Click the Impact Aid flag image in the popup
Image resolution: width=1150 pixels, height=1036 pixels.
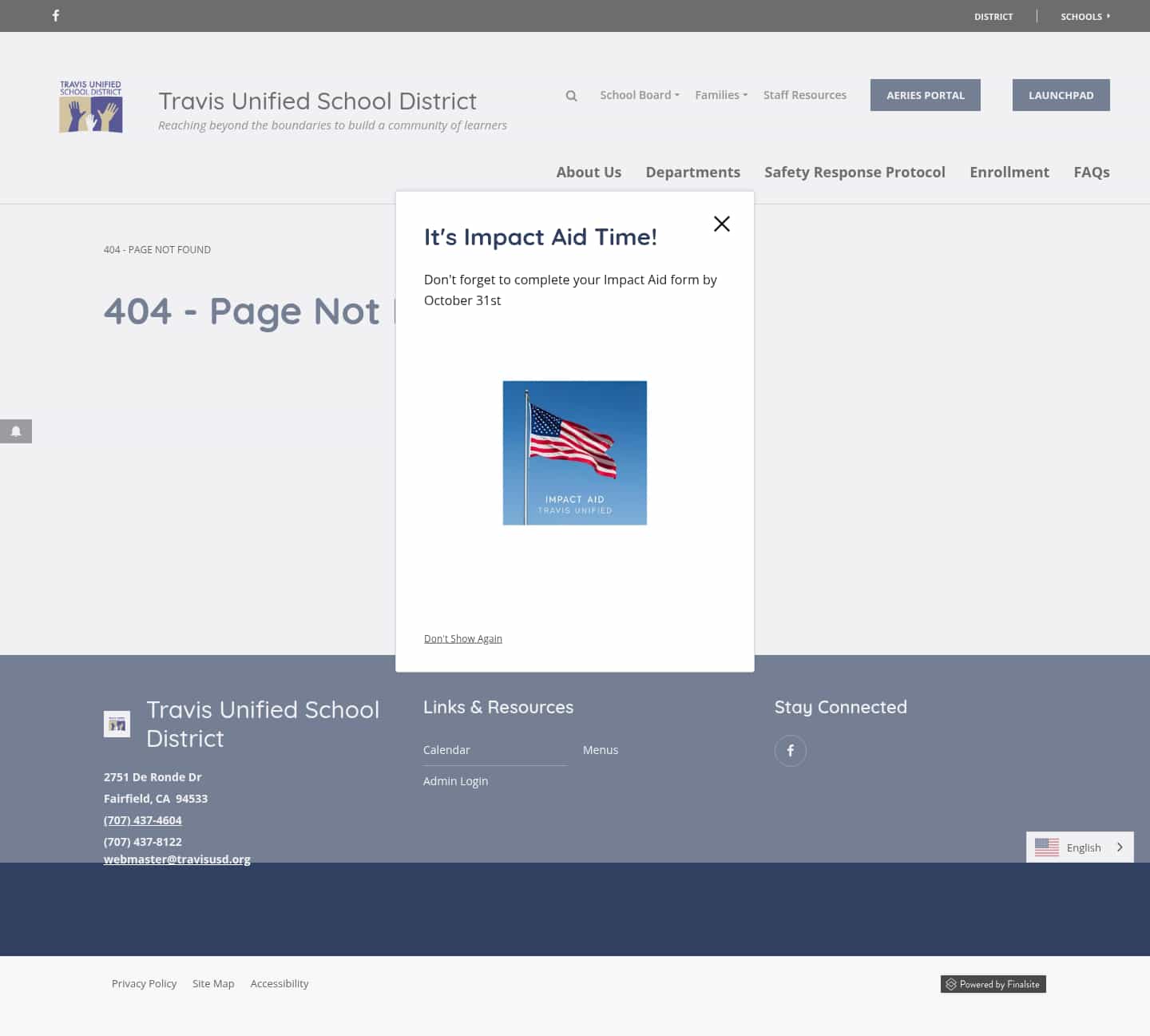(x=574, y=453)
